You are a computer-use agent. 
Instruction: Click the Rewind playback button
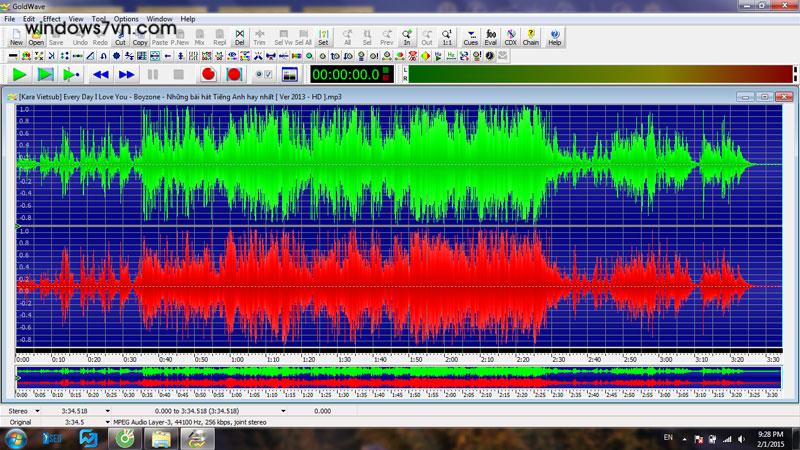click(100, 74)
